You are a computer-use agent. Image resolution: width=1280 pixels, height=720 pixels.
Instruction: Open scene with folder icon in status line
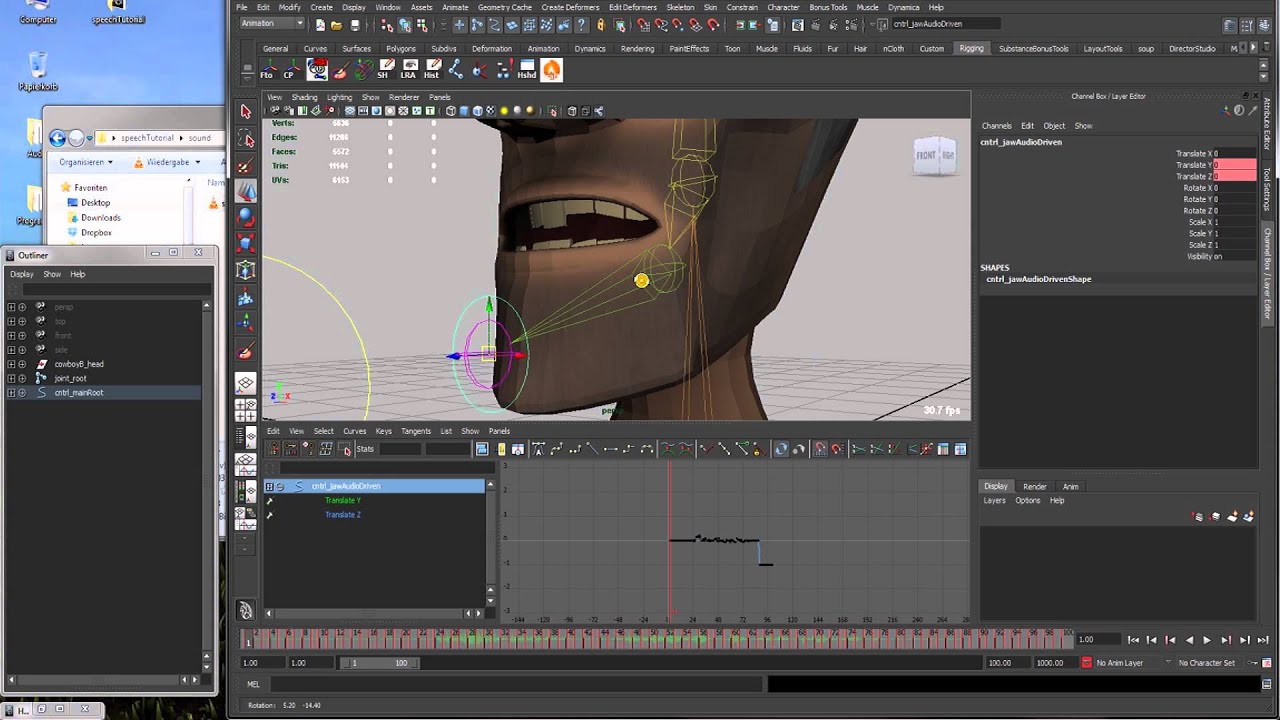(337, 25)
